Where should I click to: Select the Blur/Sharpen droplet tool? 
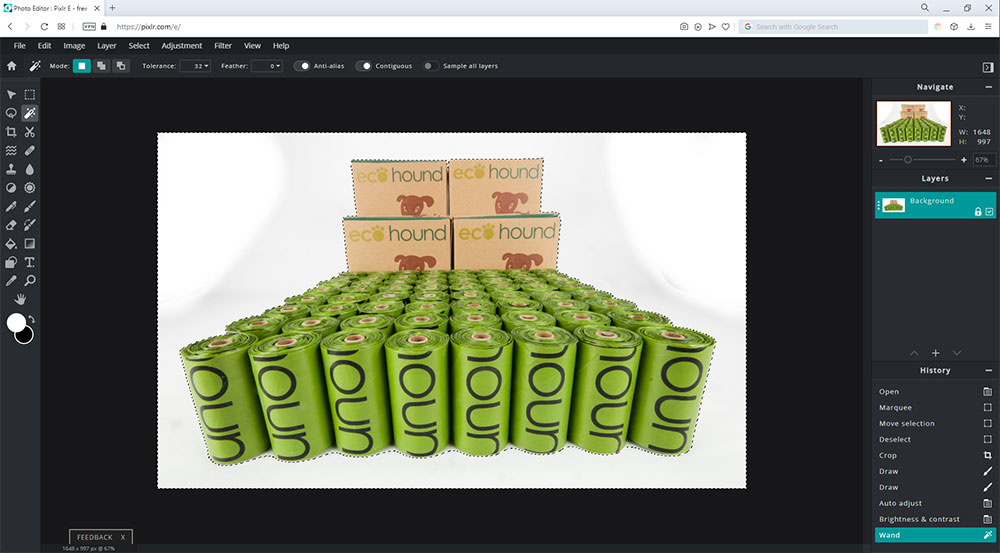[29, 169]
